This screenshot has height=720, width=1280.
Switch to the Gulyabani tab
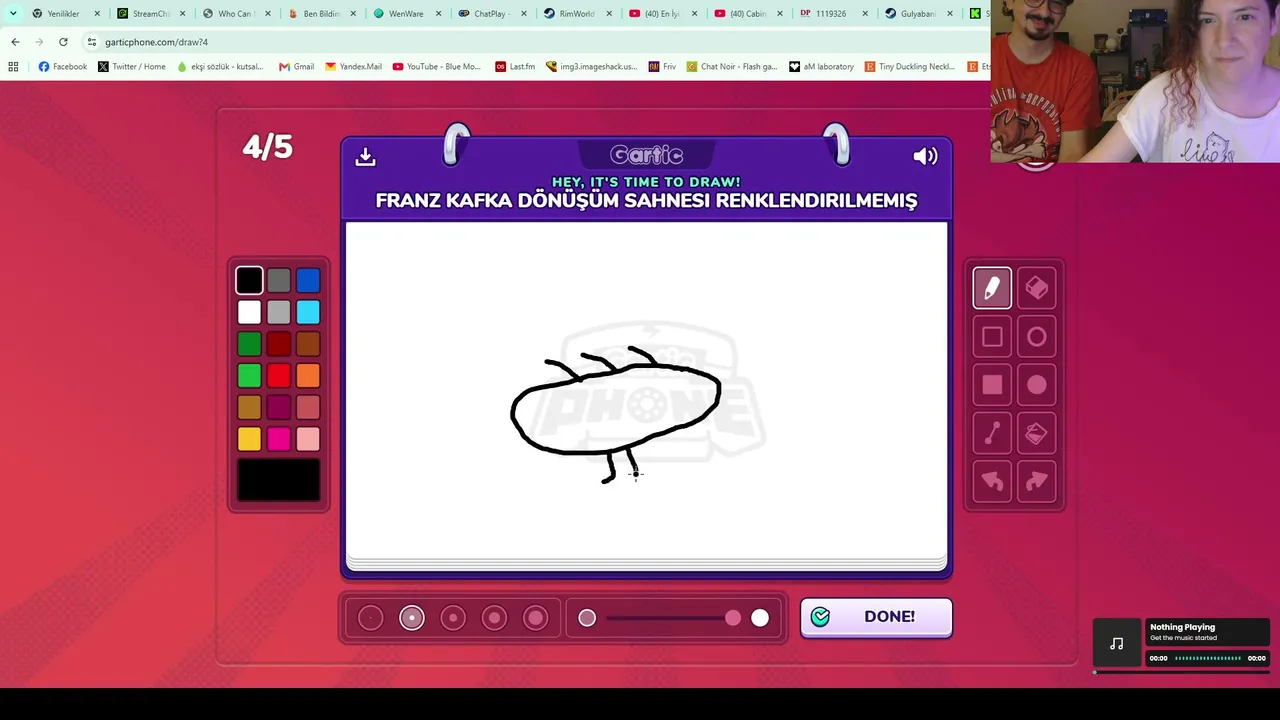point(918,13)
